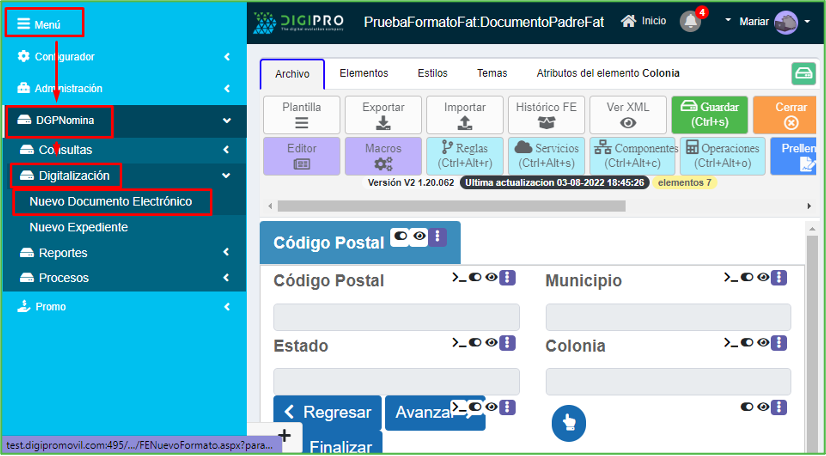Click the Exportar download button
Viewport: 826px width, 456px height.
click(x=383, y=114)
